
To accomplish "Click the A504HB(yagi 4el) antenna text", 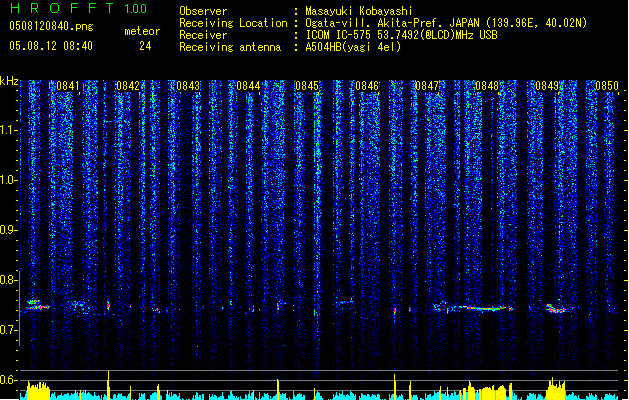I will point(353,47).
